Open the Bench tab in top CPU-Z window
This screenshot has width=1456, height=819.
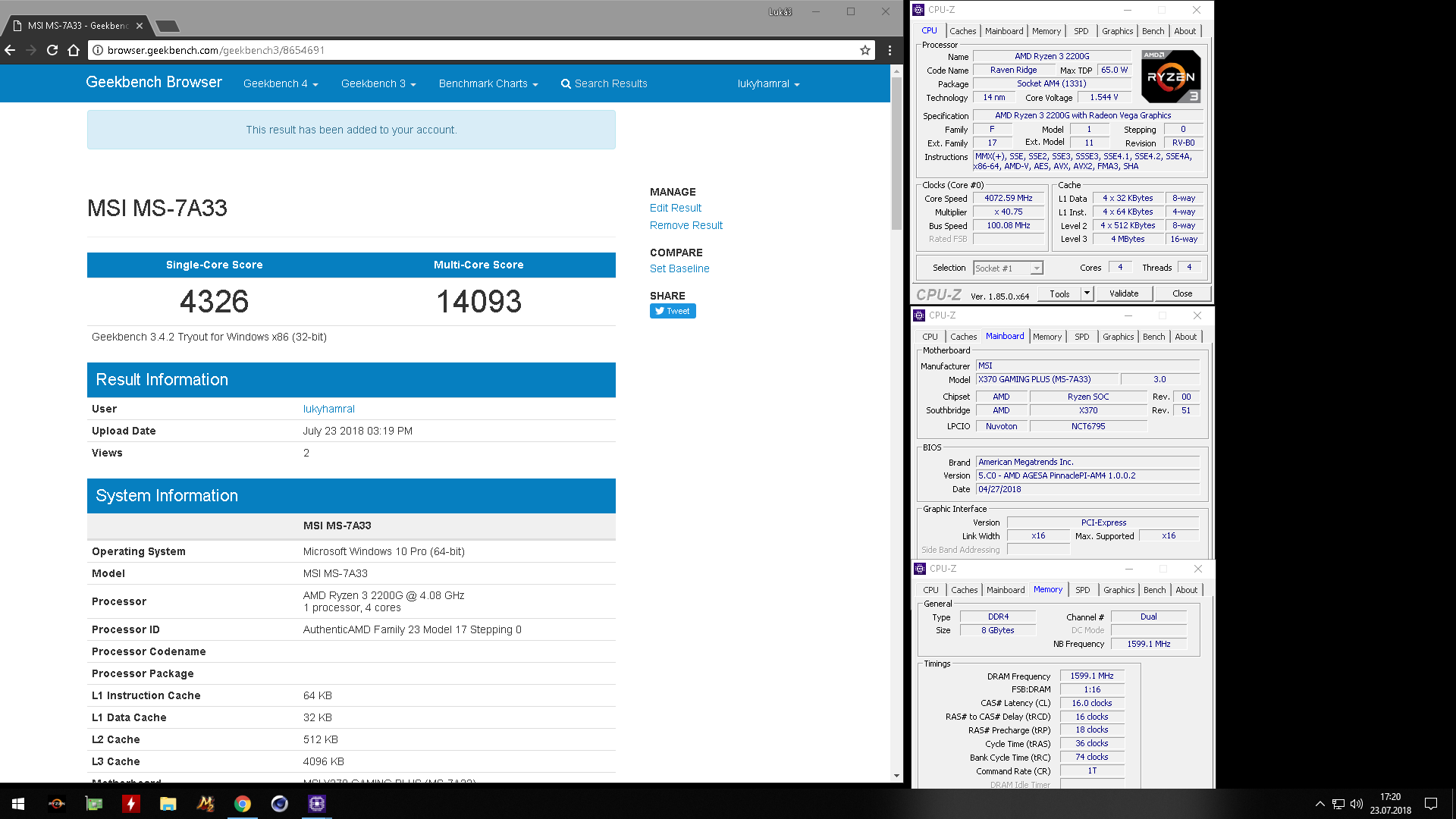[x=1153, y=31]
